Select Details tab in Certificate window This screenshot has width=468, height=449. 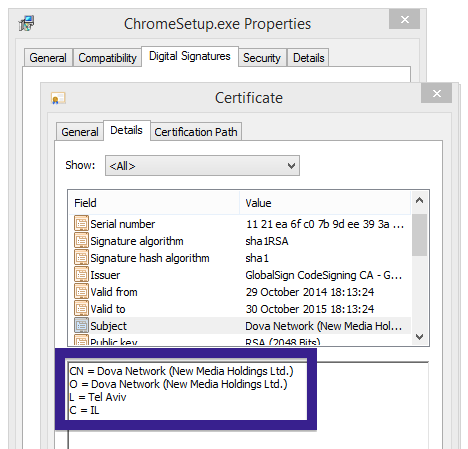[127, 130]
